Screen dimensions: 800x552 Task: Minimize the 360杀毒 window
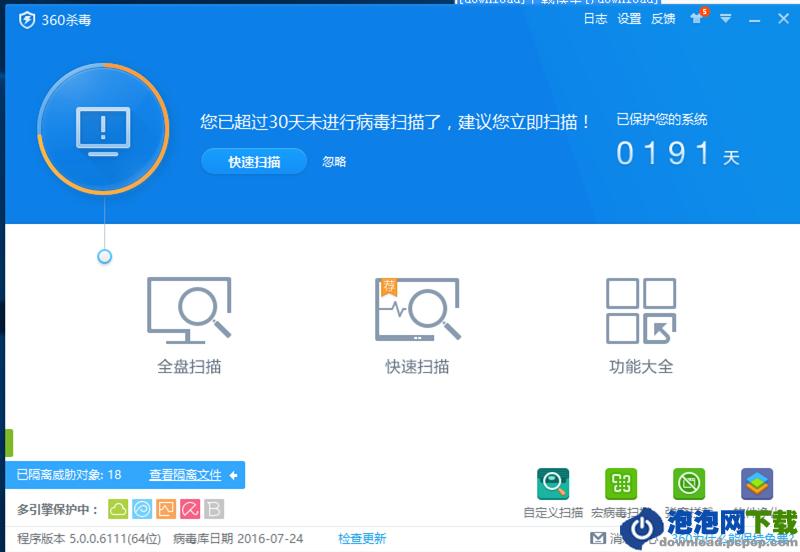coord(755,19)
